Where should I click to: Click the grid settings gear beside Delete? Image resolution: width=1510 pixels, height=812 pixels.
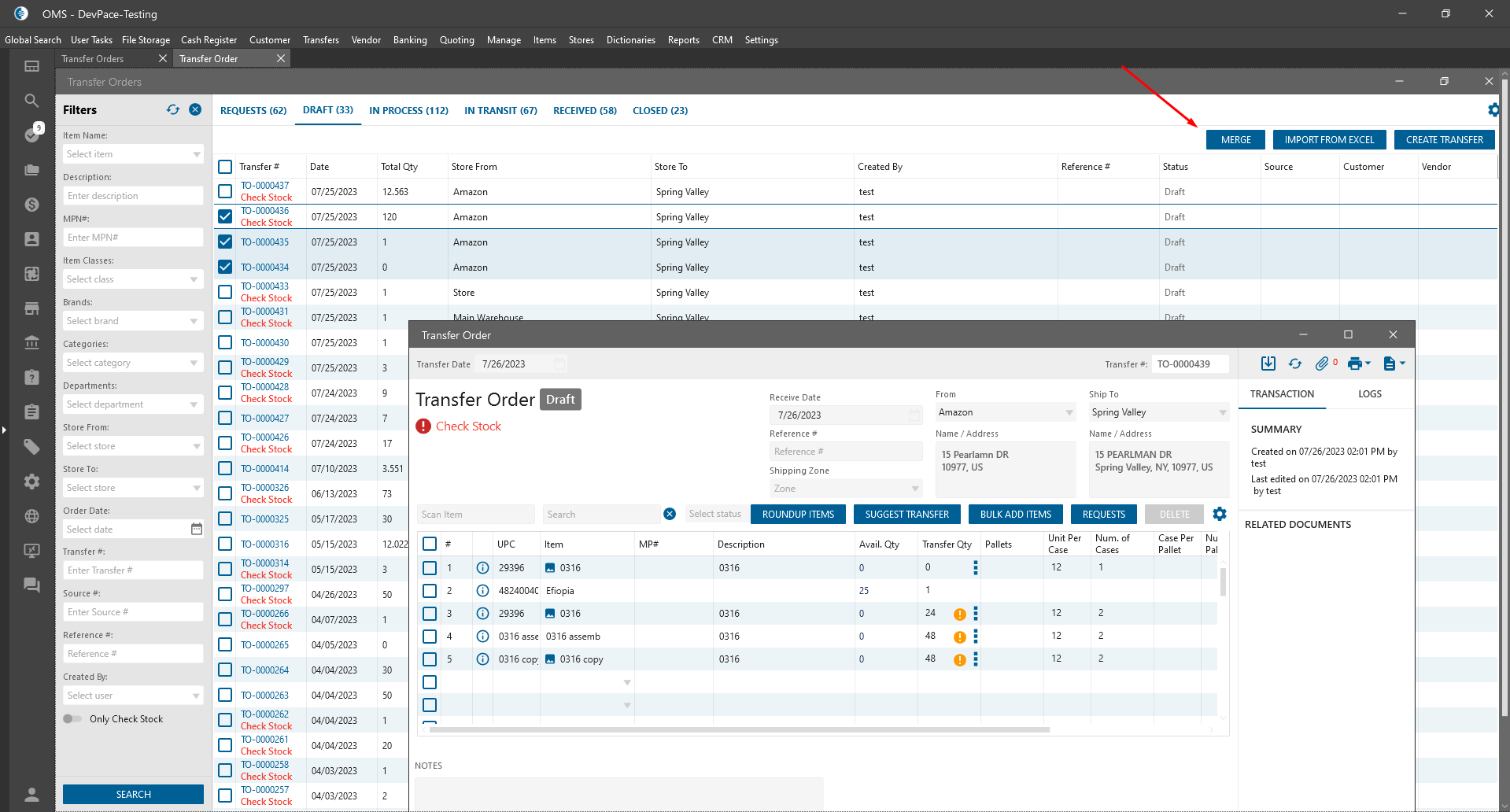[1220, 514]
